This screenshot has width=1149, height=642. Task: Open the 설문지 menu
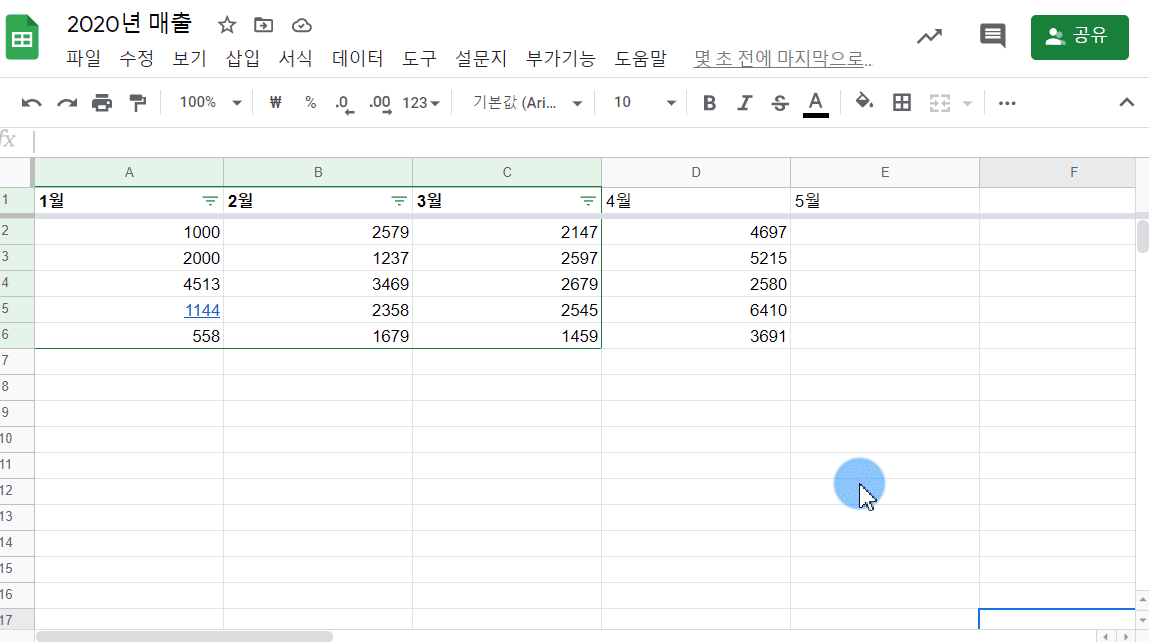(x=481, y=59)
